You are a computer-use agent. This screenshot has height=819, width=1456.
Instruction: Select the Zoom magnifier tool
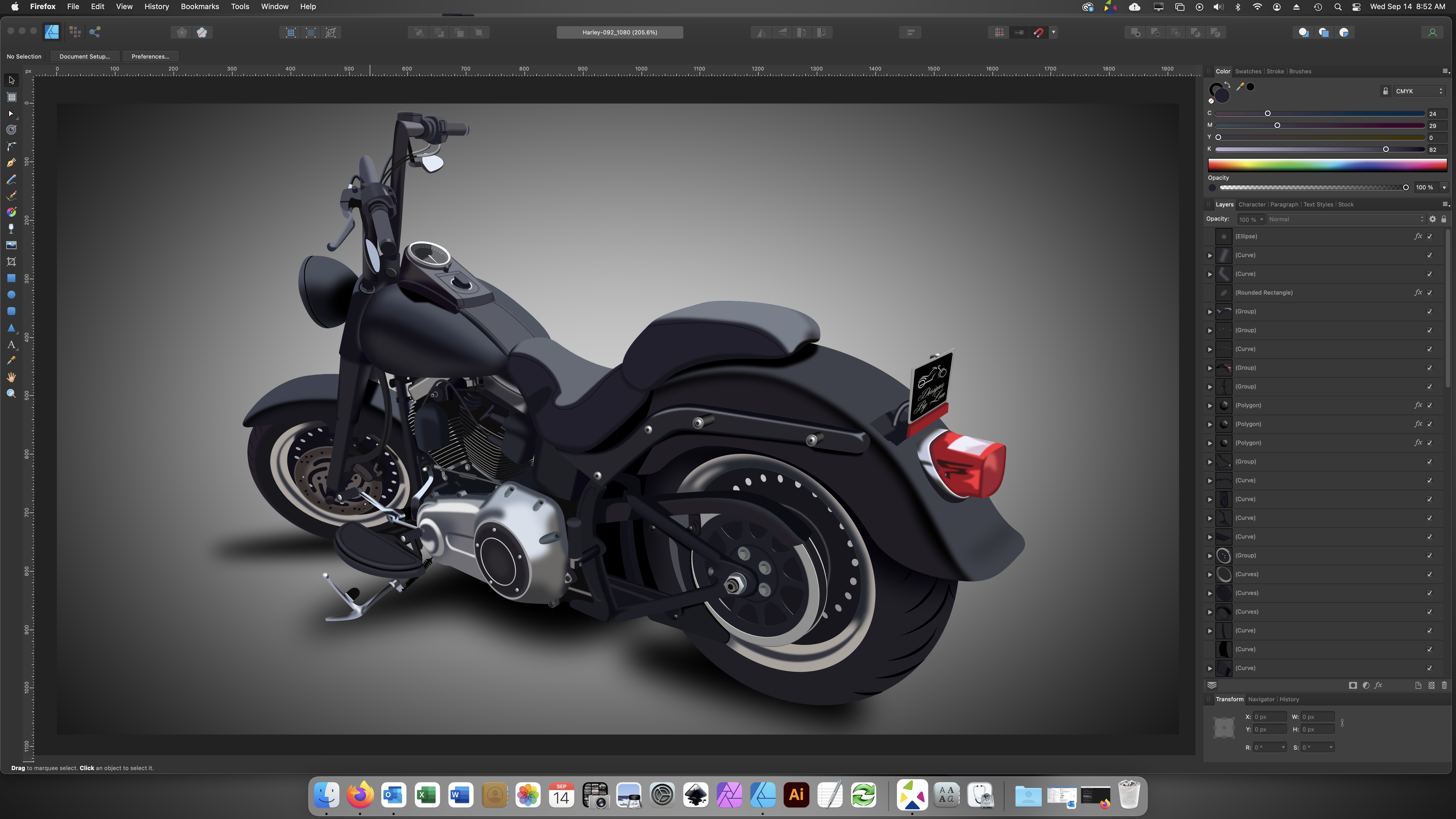pyautogui.click(x=11, y=393)
